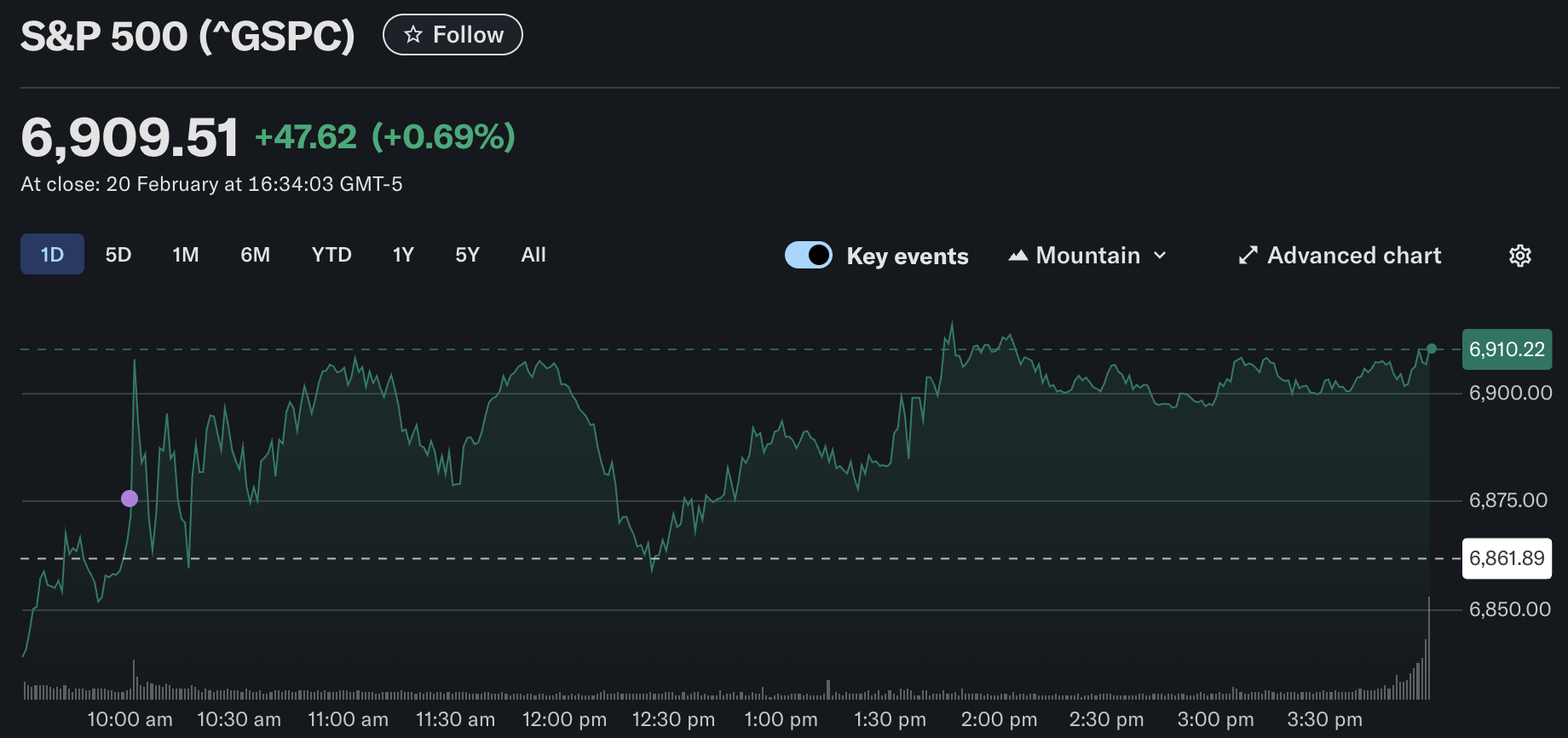Show All historical data range
The height and width of the screenshot is (738, 1568).
coord(533,254)
